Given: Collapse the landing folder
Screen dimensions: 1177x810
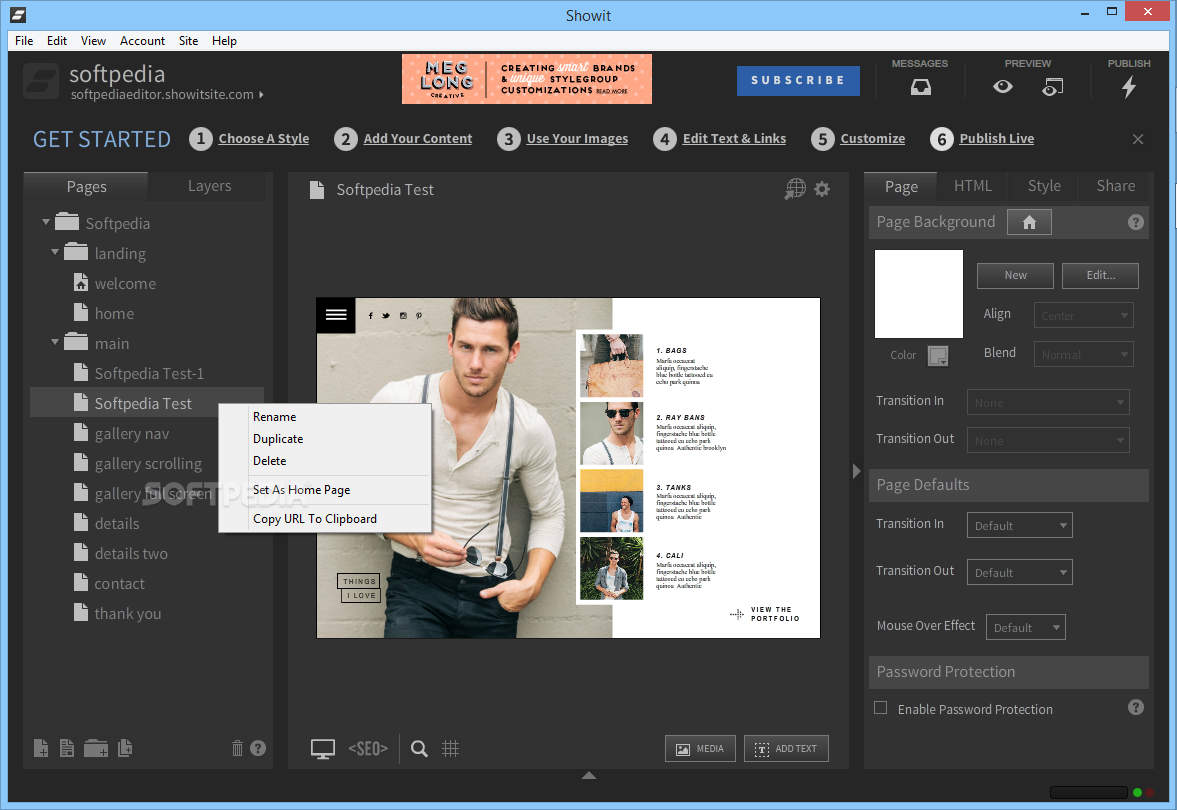Looking at the screenshot, I should point(55,252).
